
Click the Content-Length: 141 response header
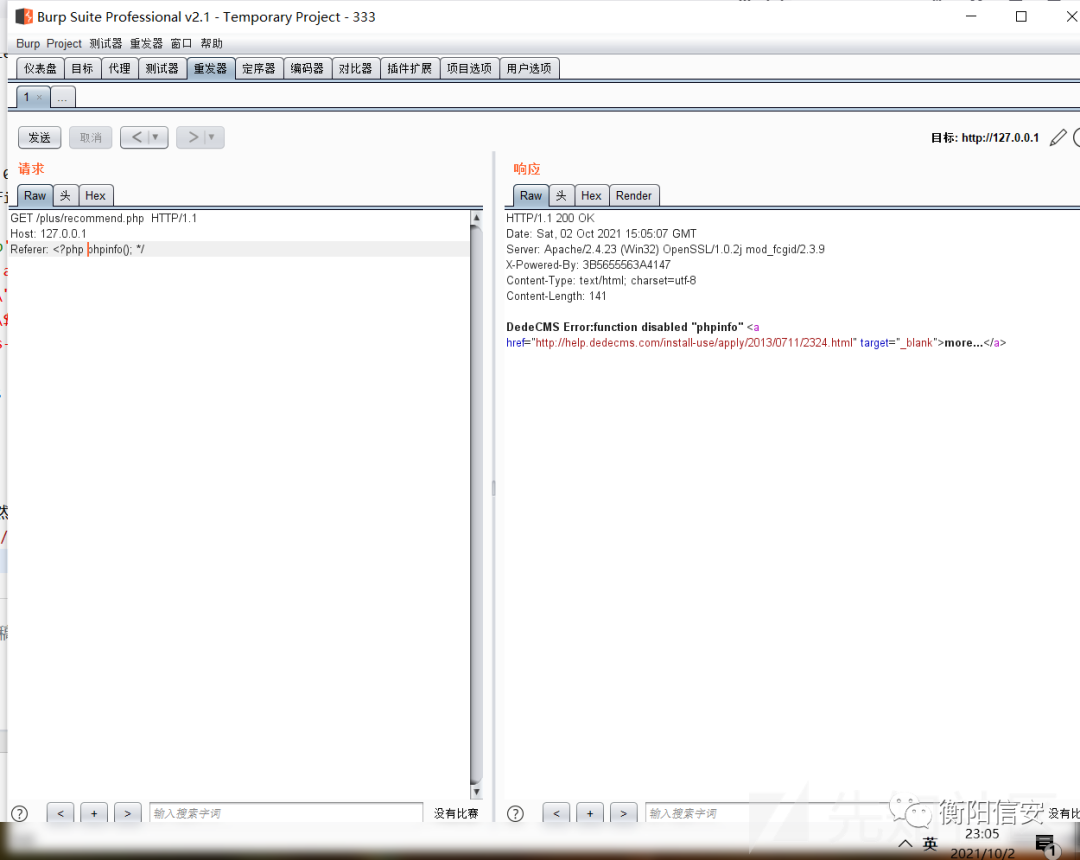pyautogui.click(x=557, y=296)
